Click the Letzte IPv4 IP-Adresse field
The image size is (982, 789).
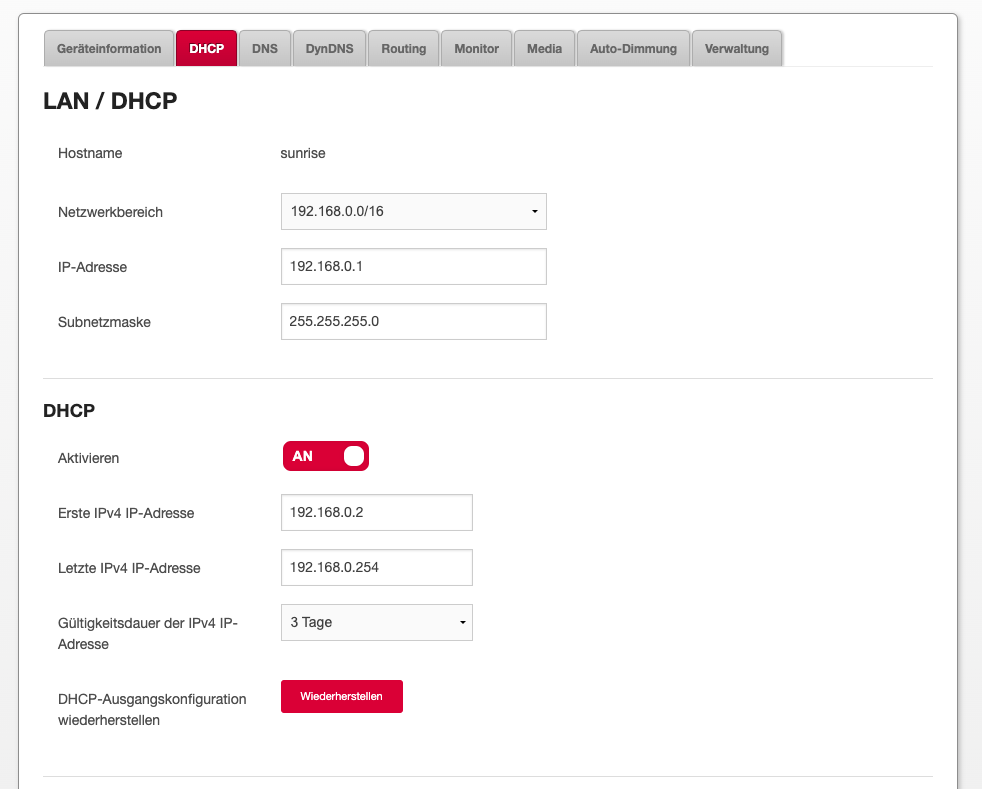click(376, 567)
